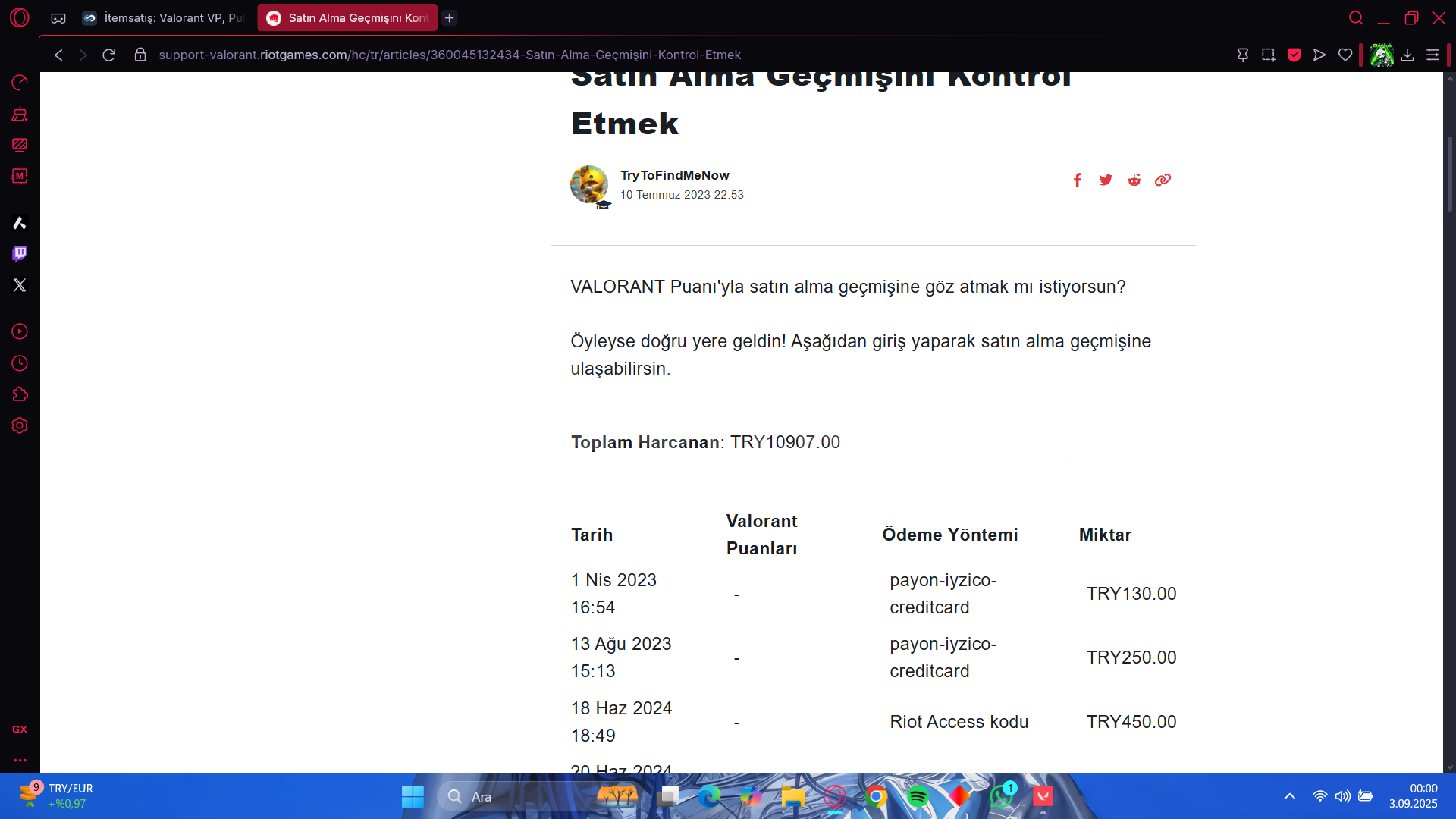Image resolution: width=1456 pixels, height=819 pixels.
Task: Open Easy Setup sliders icon
Action: click(x=1432, y=55)
